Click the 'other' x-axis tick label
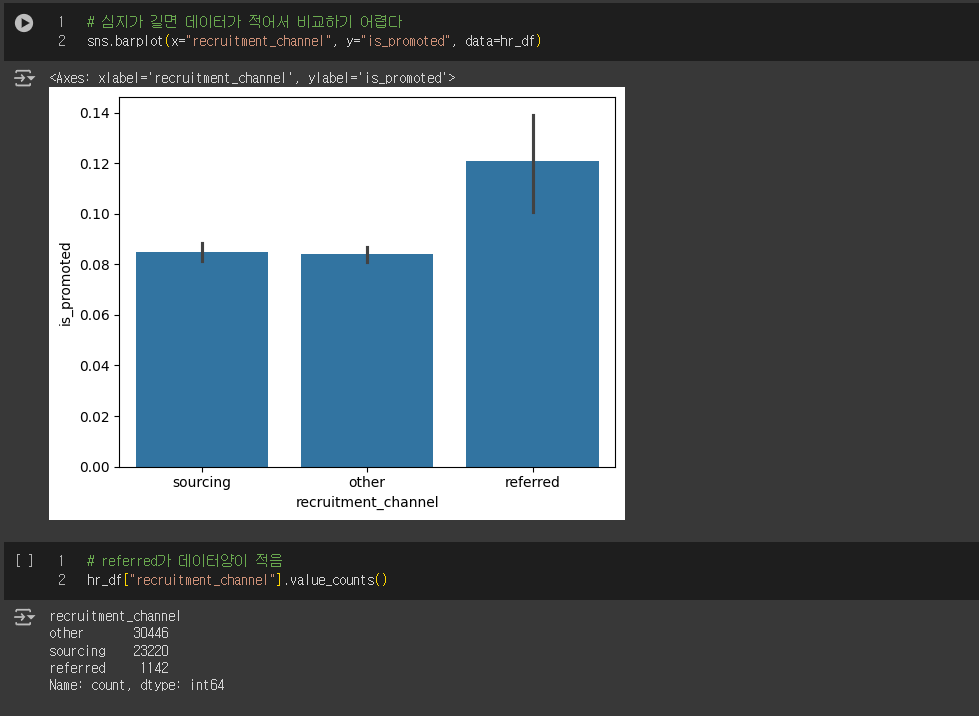The image size is (979, 716). [367, 482]
